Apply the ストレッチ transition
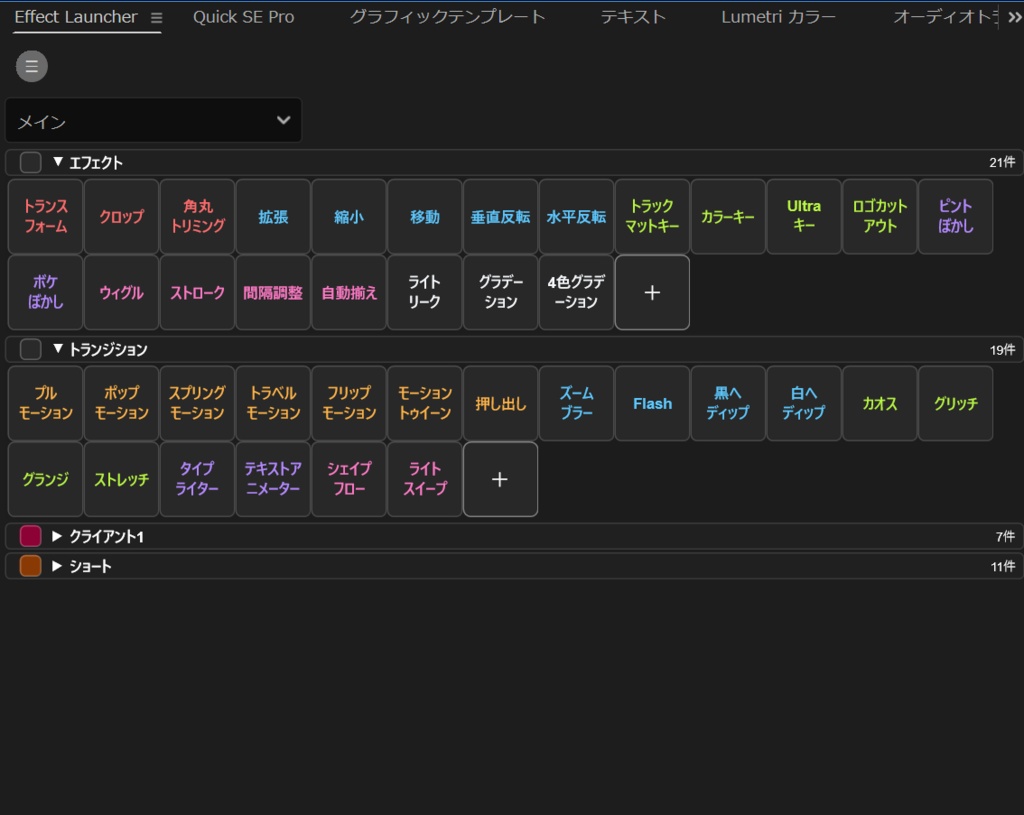This screenshot has width=1024, height=815. tap(121, 479)
